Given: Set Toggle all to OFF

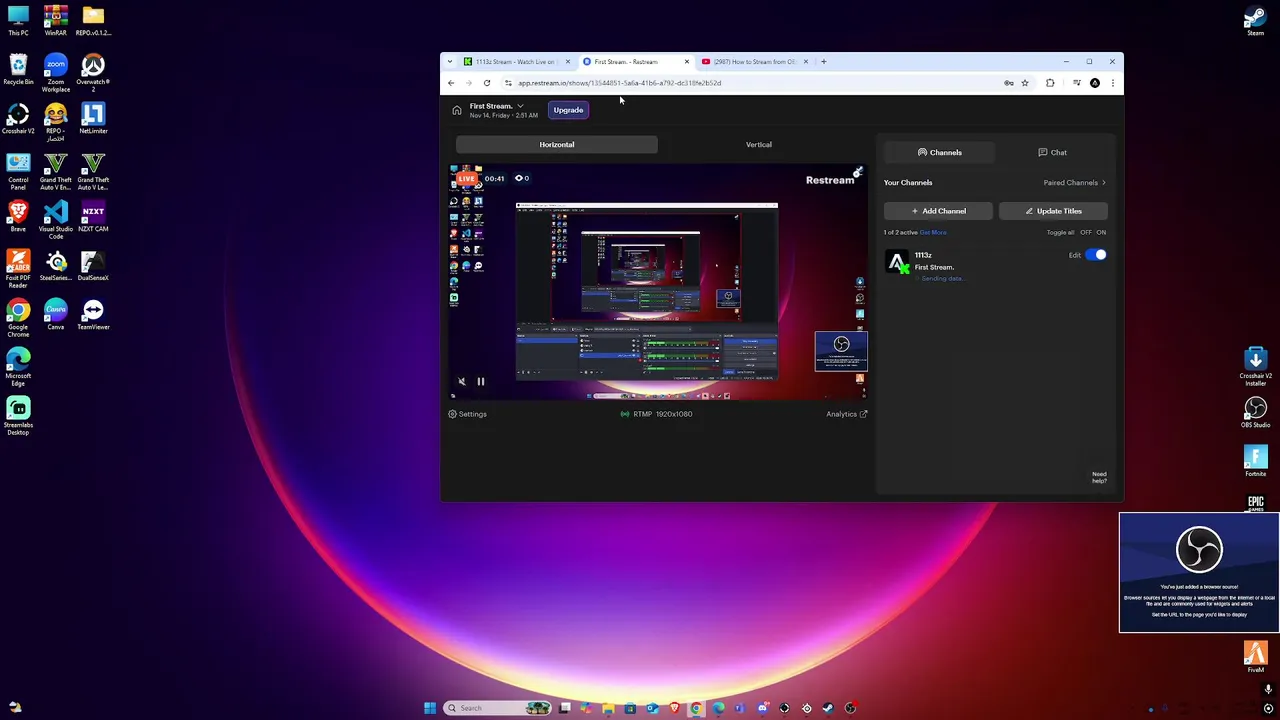Looking at the screenshot, I should (1086, 233).
